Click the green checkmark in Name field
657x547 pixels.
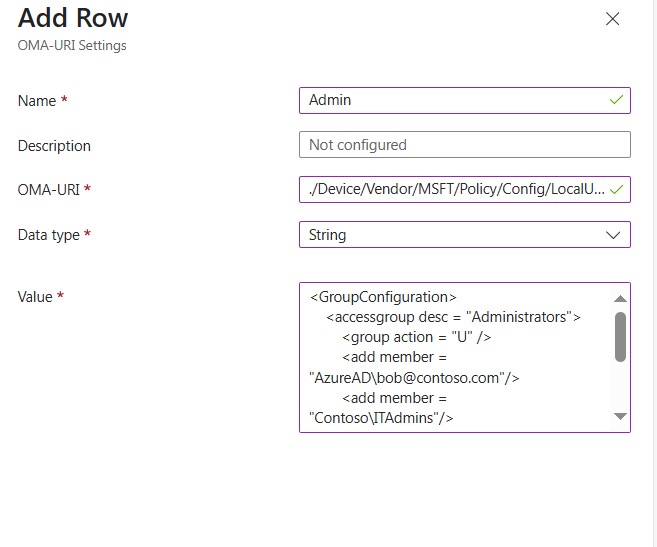coord(617,100)
